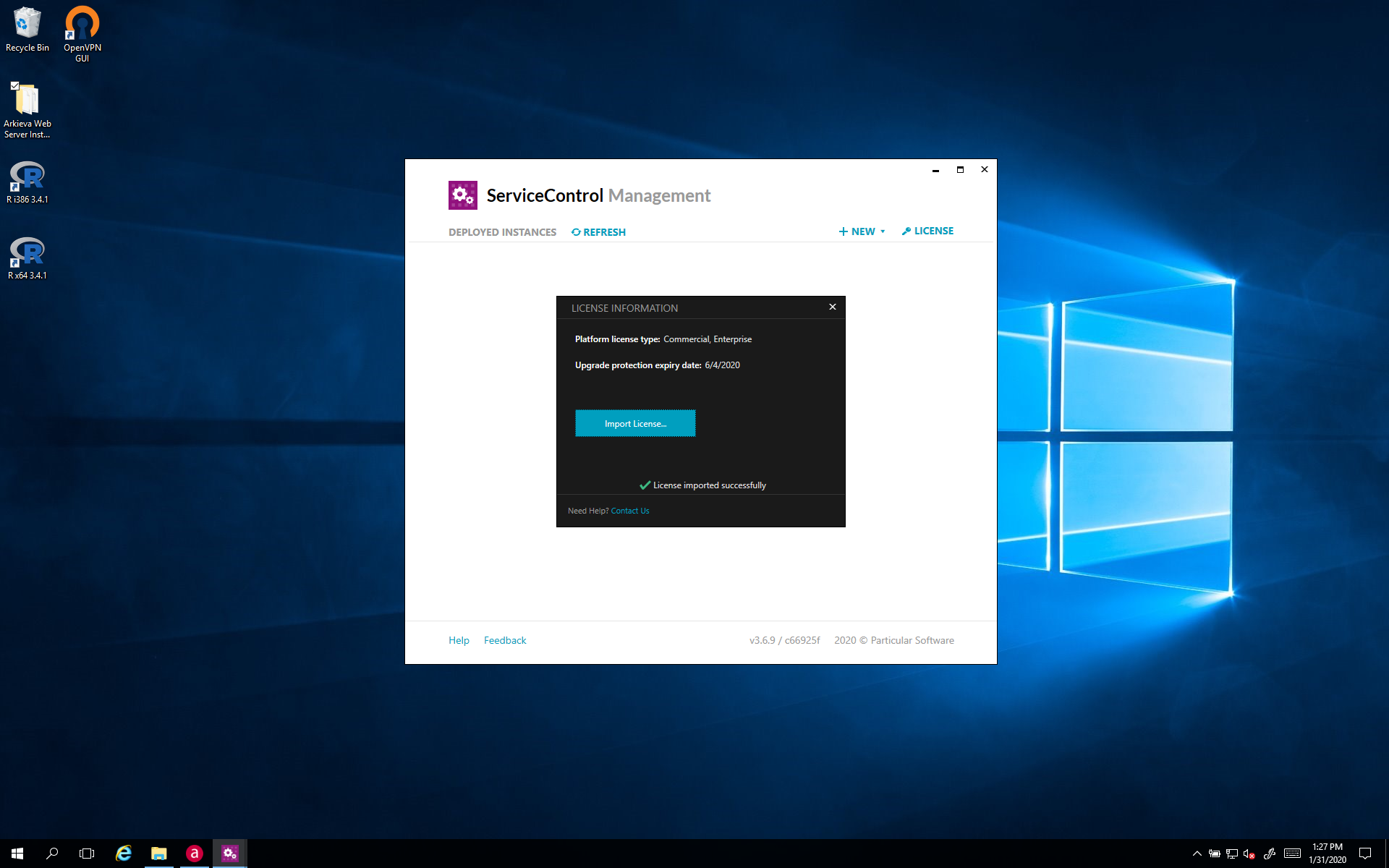Click the ServiceControl Management title text
This screenshot has width=1389, height=868.
pos(598,195)
